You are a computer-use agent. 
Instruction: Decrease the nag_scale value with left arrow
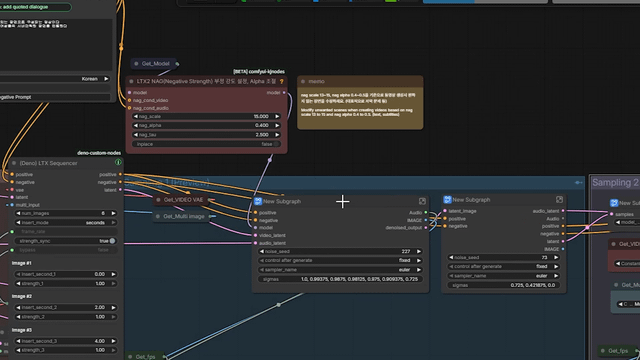pos(136,116)
